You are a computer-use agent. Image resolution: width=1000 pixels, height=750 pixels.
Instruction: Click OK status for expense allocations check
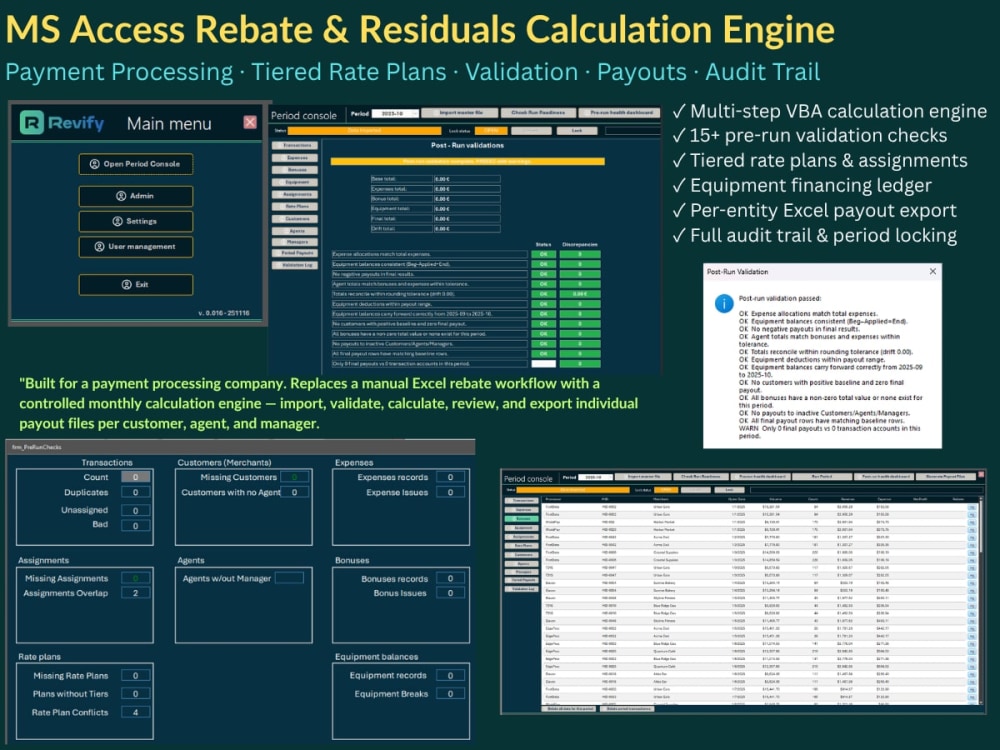point(543,254)
